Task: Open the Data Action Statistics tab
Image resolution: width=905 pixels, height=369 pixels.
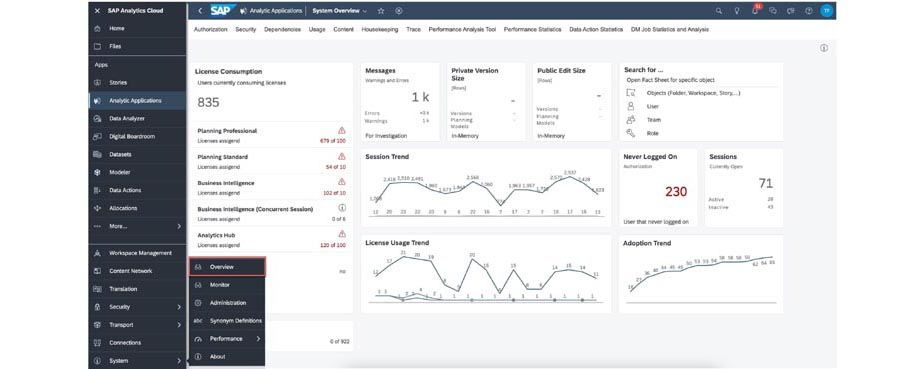Action: click(x=596, y=29)
